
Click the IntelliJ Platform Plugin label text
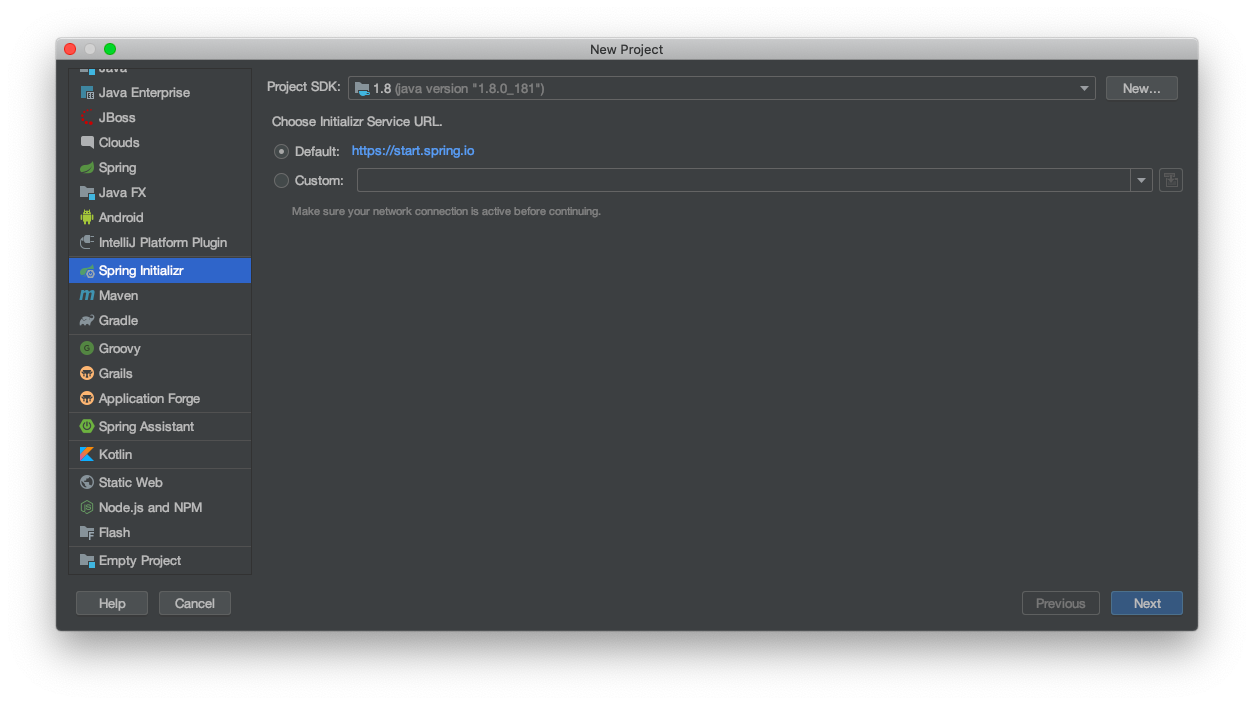[163, 243]
